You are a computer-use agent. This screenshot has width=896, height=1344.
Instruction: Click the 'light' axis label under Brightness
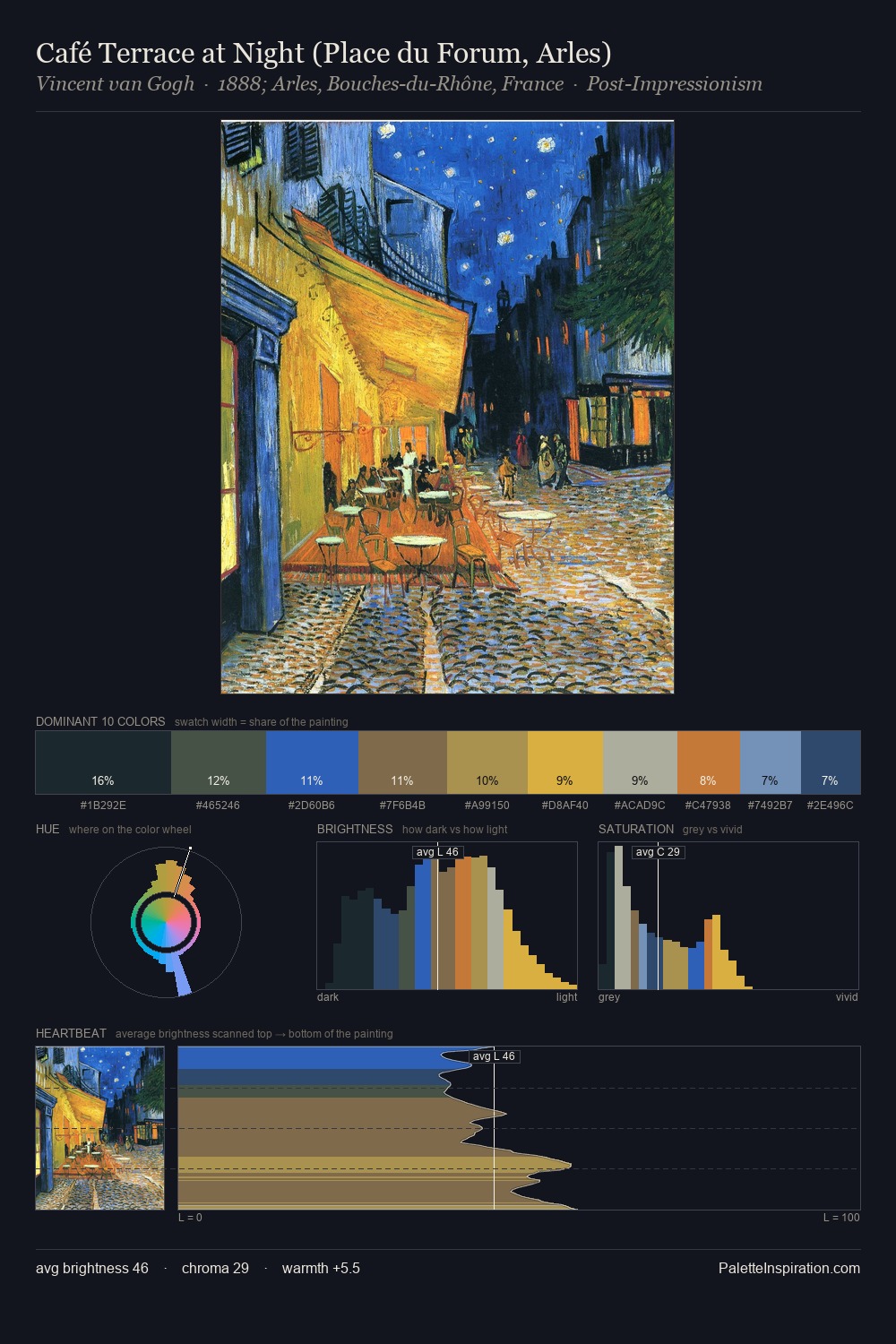pyautogui.click(x=566, y=997)
